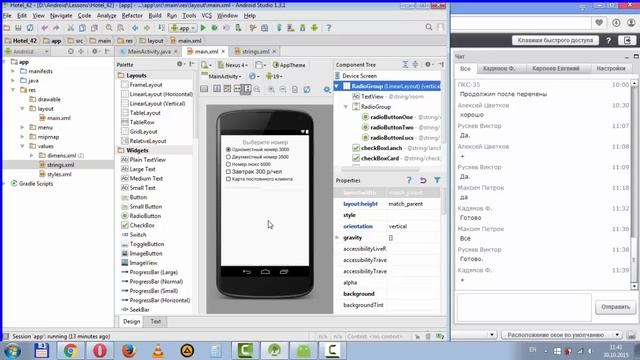Screen dimensions: 640x360
Task: Check the 'Карта постоянного клиента' checkbox in preview
Action: [229, 179]
